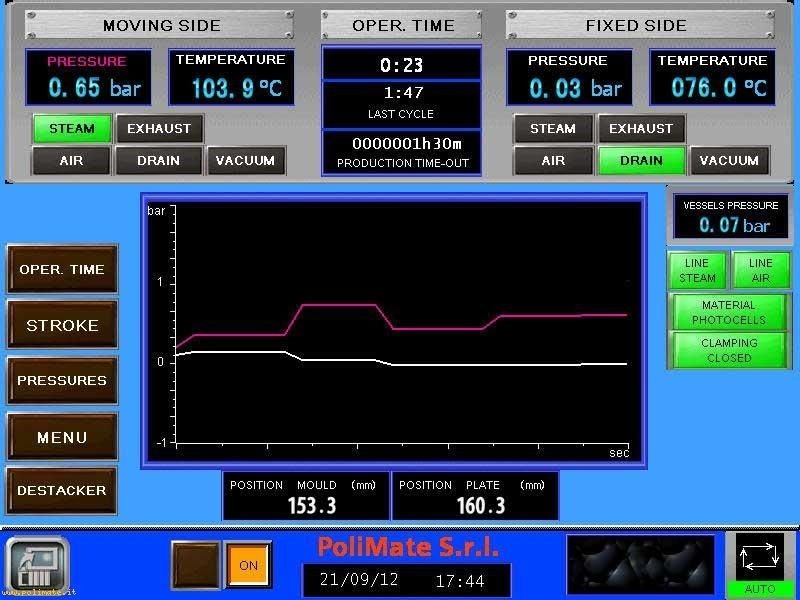Click the OPER. TIME header plate
800x600 pixels.
pyautogui.click(x=402, y=26)
